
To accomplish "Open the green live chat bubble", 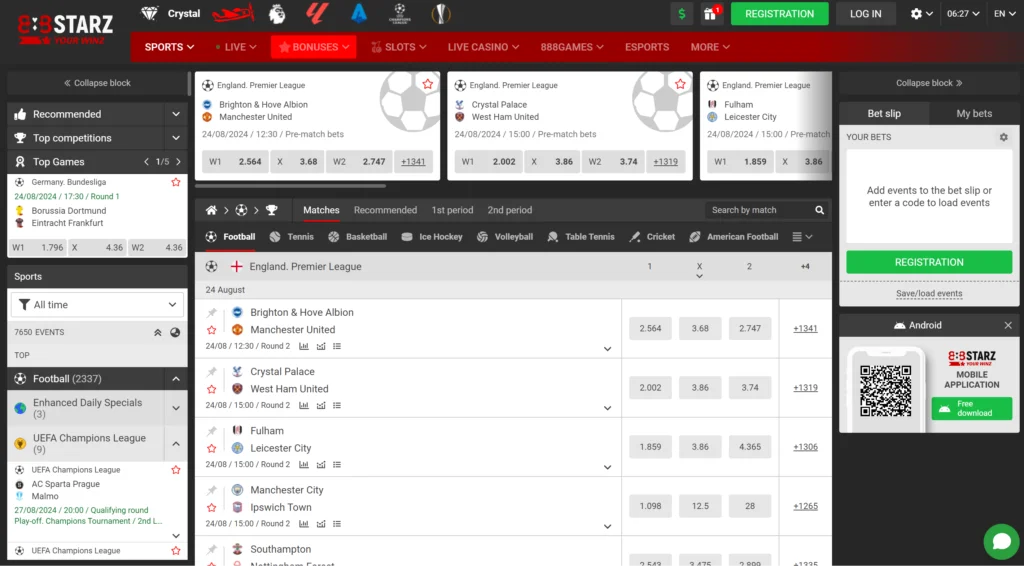I will [1000, 541].
